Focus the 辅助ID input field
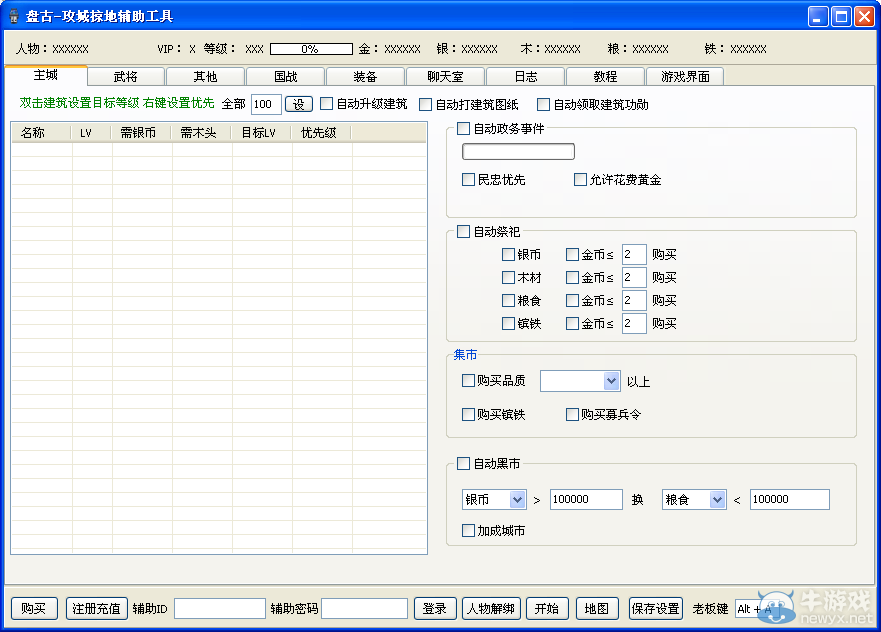 pyautogui.click(x=220, y=608)
